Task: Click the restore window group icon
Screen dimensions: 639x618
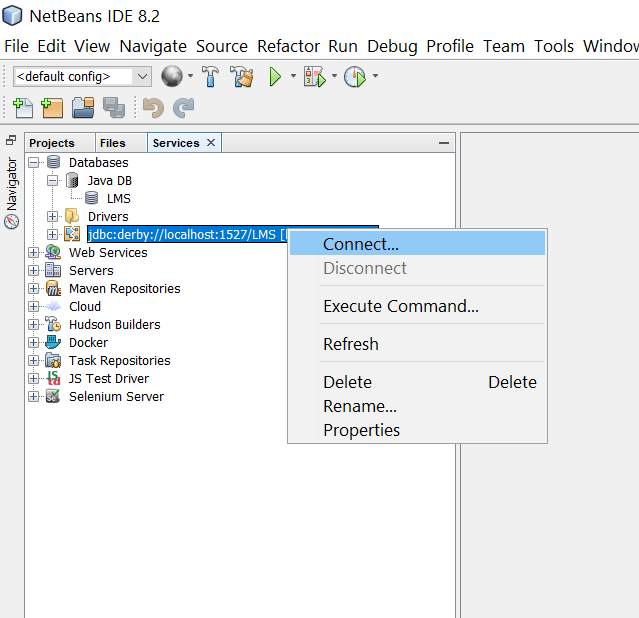Action: click(x=11, y=140)
